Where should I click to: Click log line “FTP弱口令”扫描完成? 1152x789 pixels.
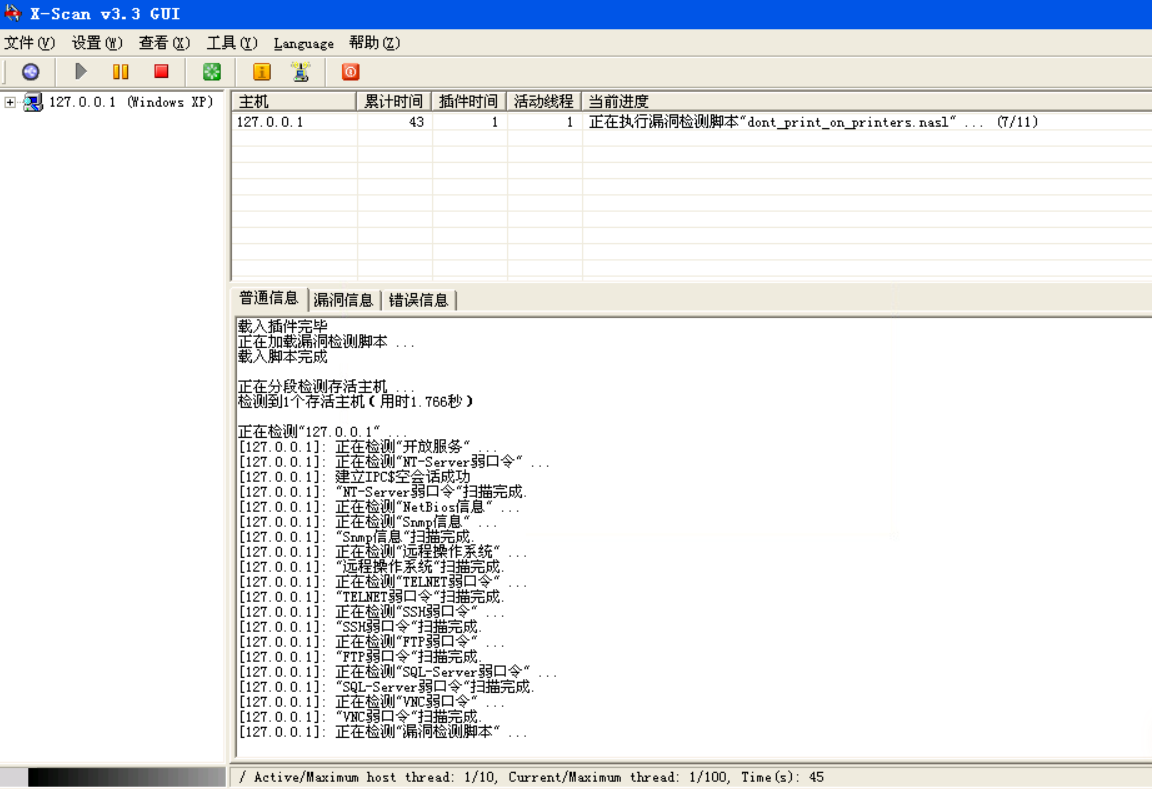(x=360, y=657)
